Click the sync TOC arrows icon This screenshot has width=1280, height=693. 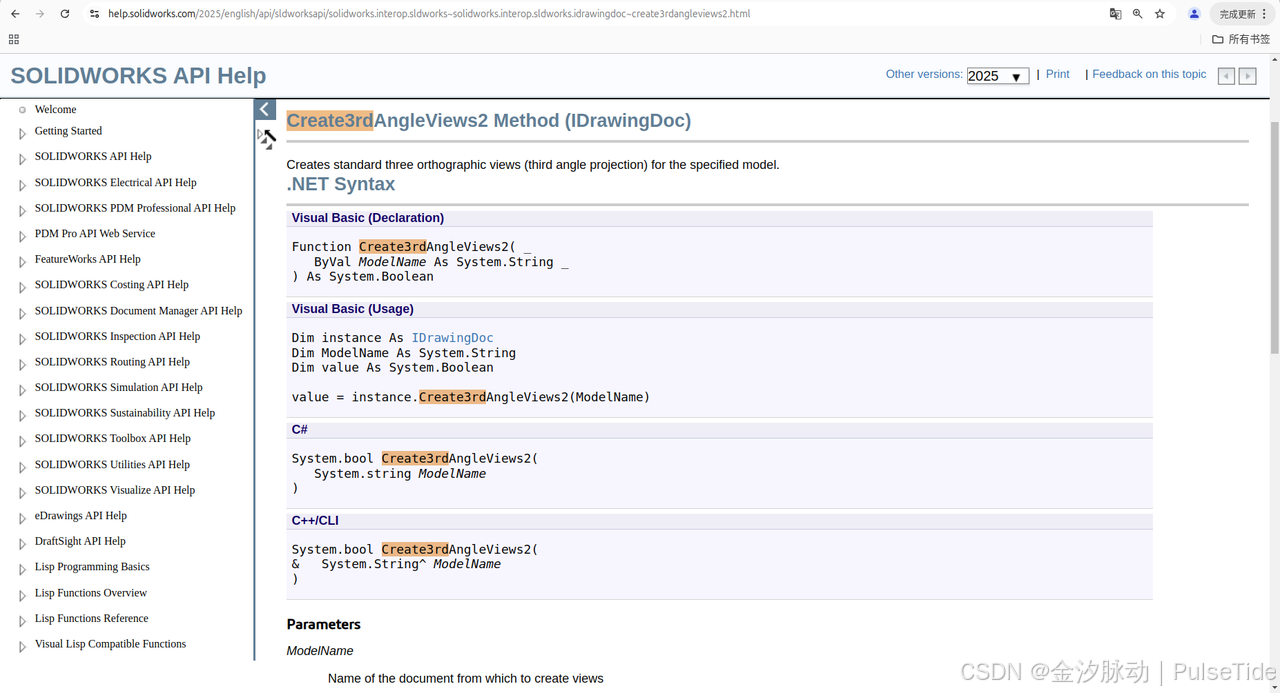pos(267,139)
